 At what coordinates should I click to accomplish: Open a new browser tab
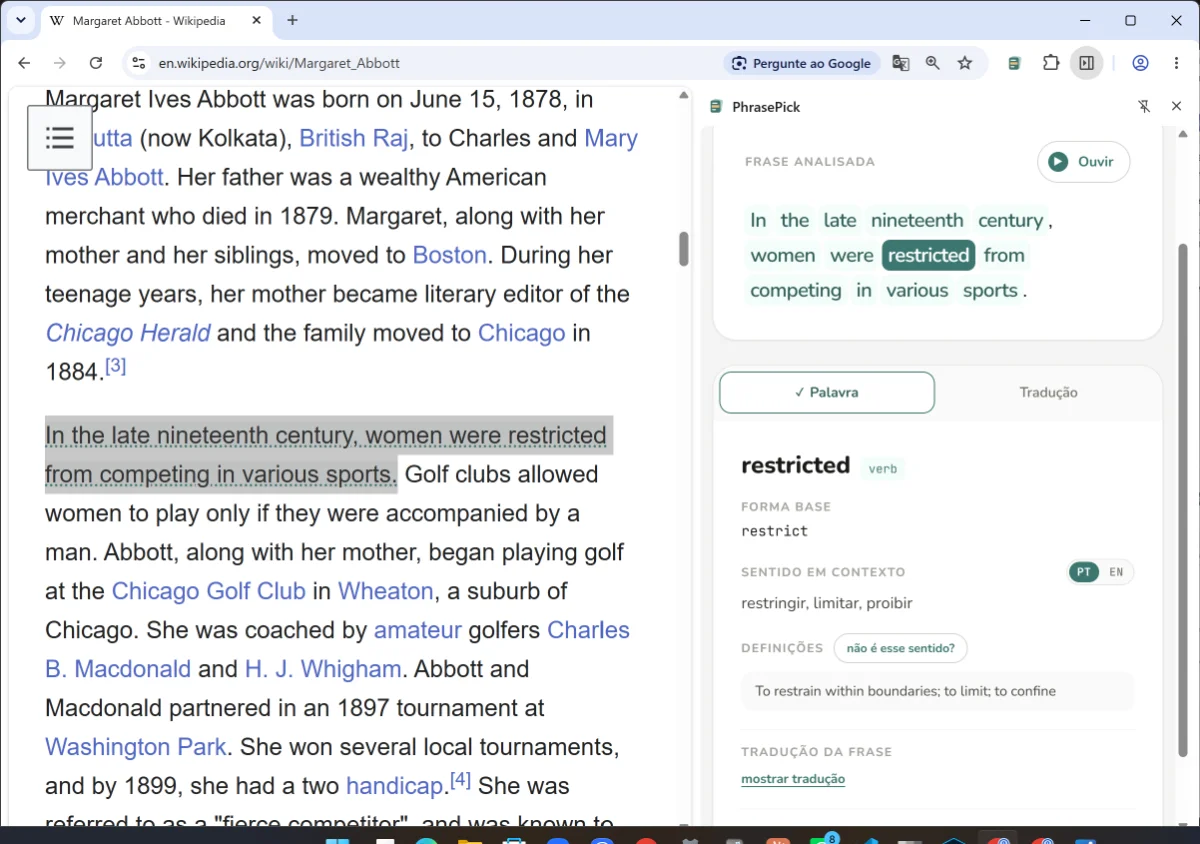pos(292,20)
